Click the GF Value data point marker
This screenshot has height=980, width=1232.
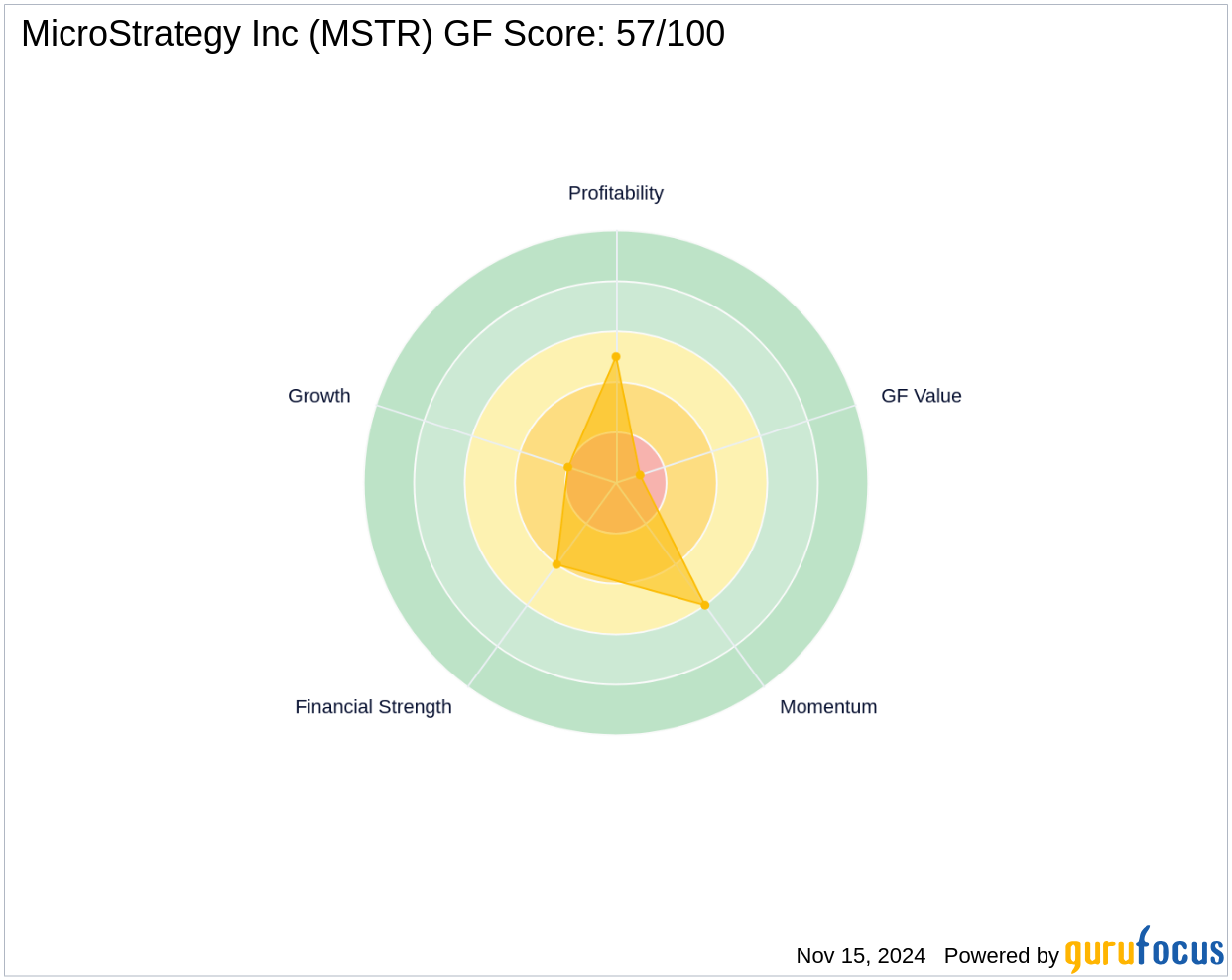[x=640, y=476]
